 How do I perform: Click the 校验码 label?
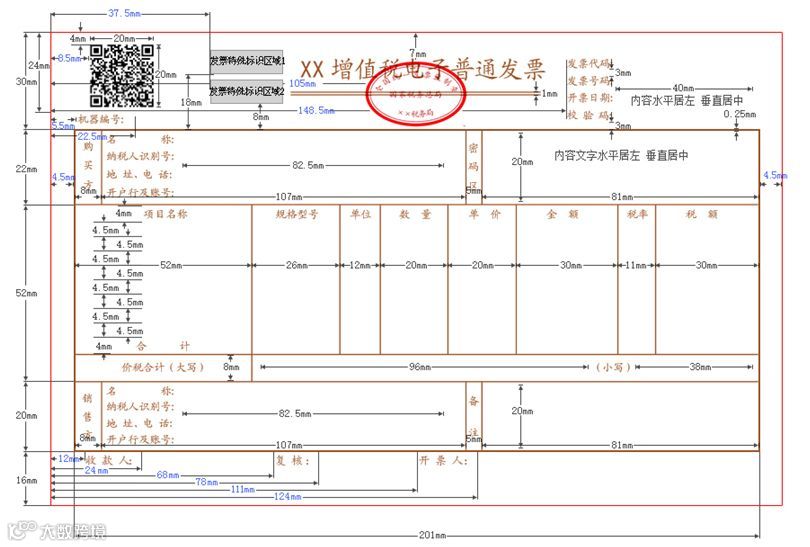click(x=588, y=115)
